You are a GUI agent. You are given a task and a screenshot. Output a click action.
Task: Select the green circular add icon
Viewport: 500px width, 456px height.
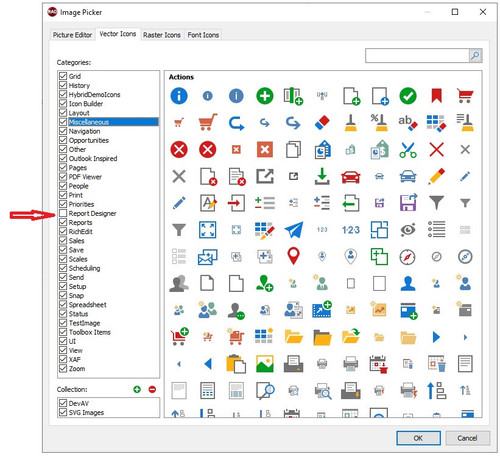[x=265, y=96]
